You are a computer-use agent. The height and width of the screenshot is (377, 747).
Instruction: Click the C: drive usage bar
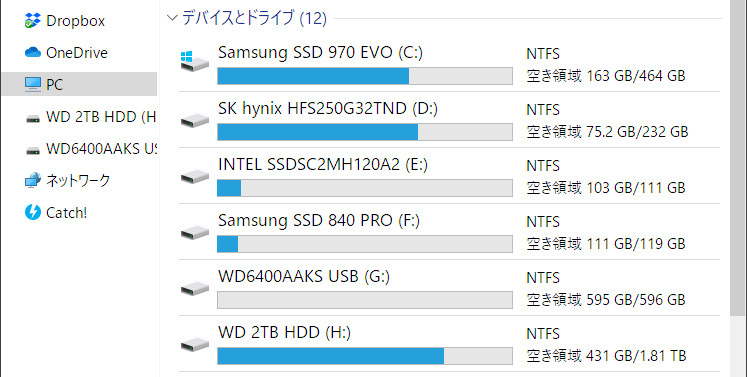365,76
